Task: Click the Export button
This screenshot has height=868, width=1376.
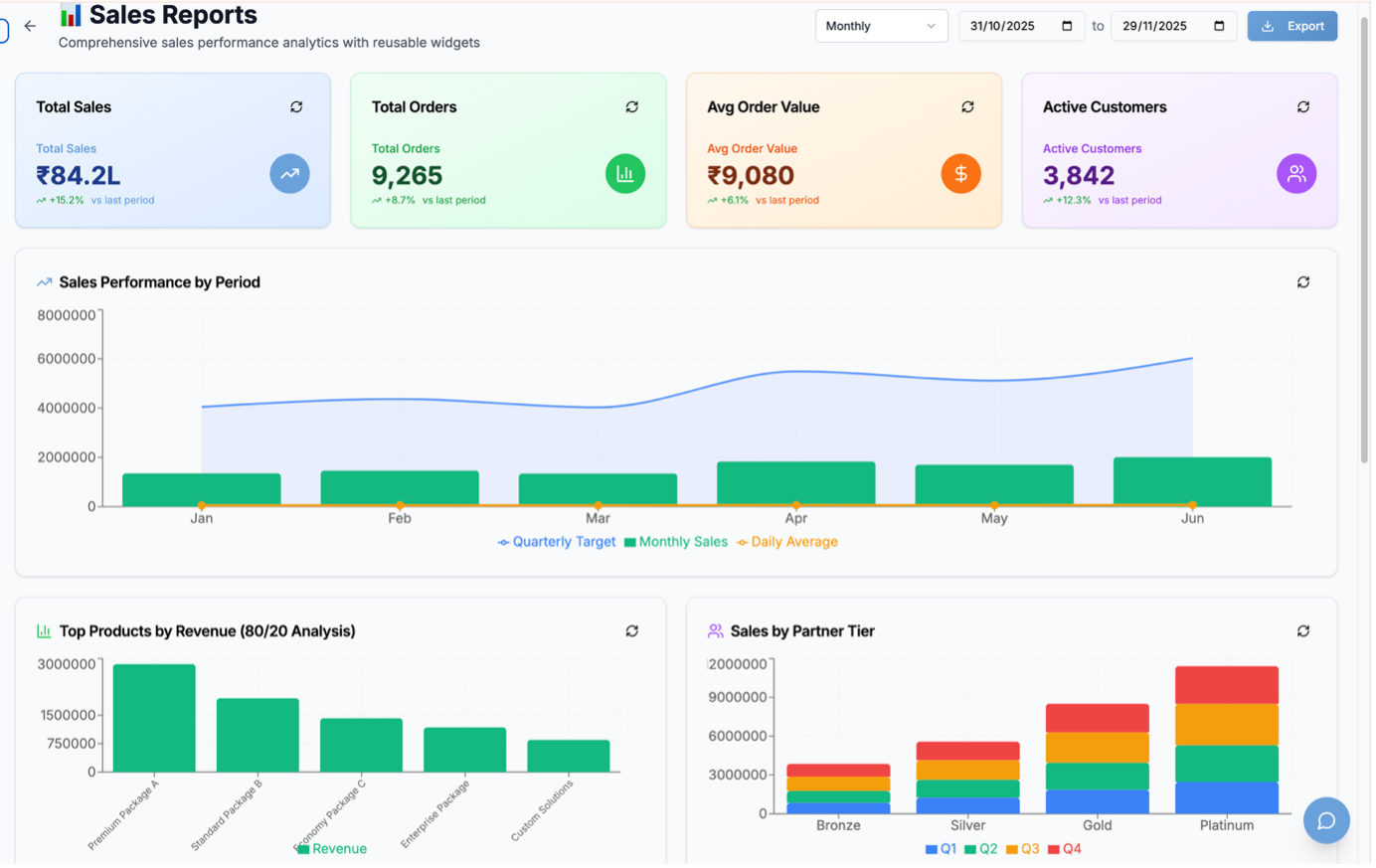Action: coord(1291,26)
